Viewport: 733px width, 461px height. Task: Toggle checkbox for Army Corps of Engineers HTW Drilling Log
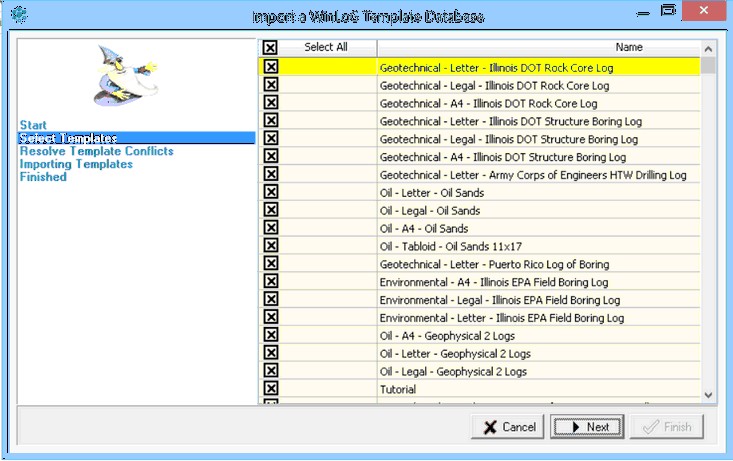point(270,175)
